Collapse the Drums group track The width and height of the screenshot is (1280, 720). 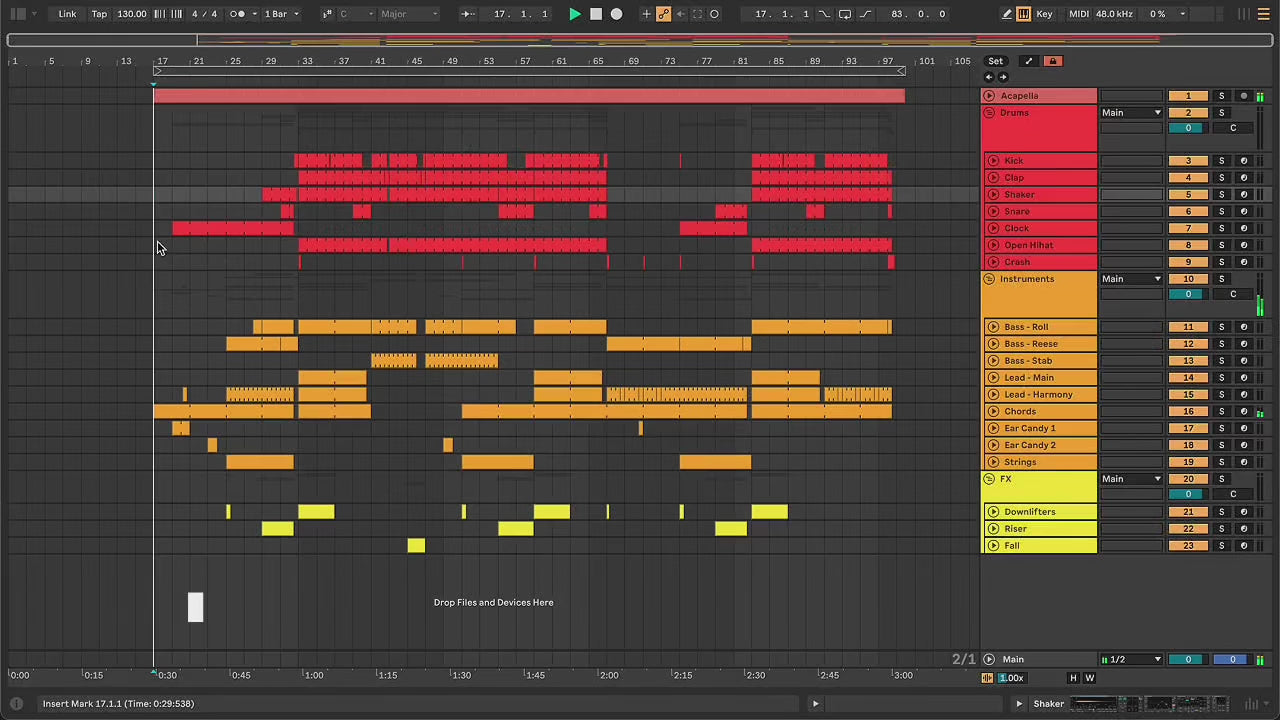(x=989, y=113)
